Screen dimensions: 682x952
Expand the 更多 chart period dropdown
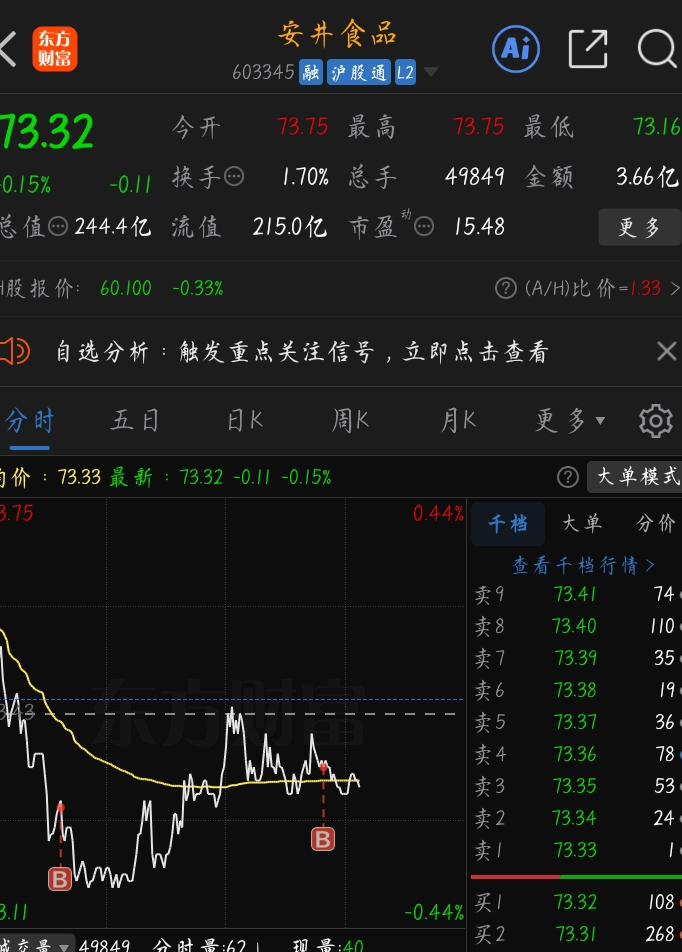pos(570,421)
